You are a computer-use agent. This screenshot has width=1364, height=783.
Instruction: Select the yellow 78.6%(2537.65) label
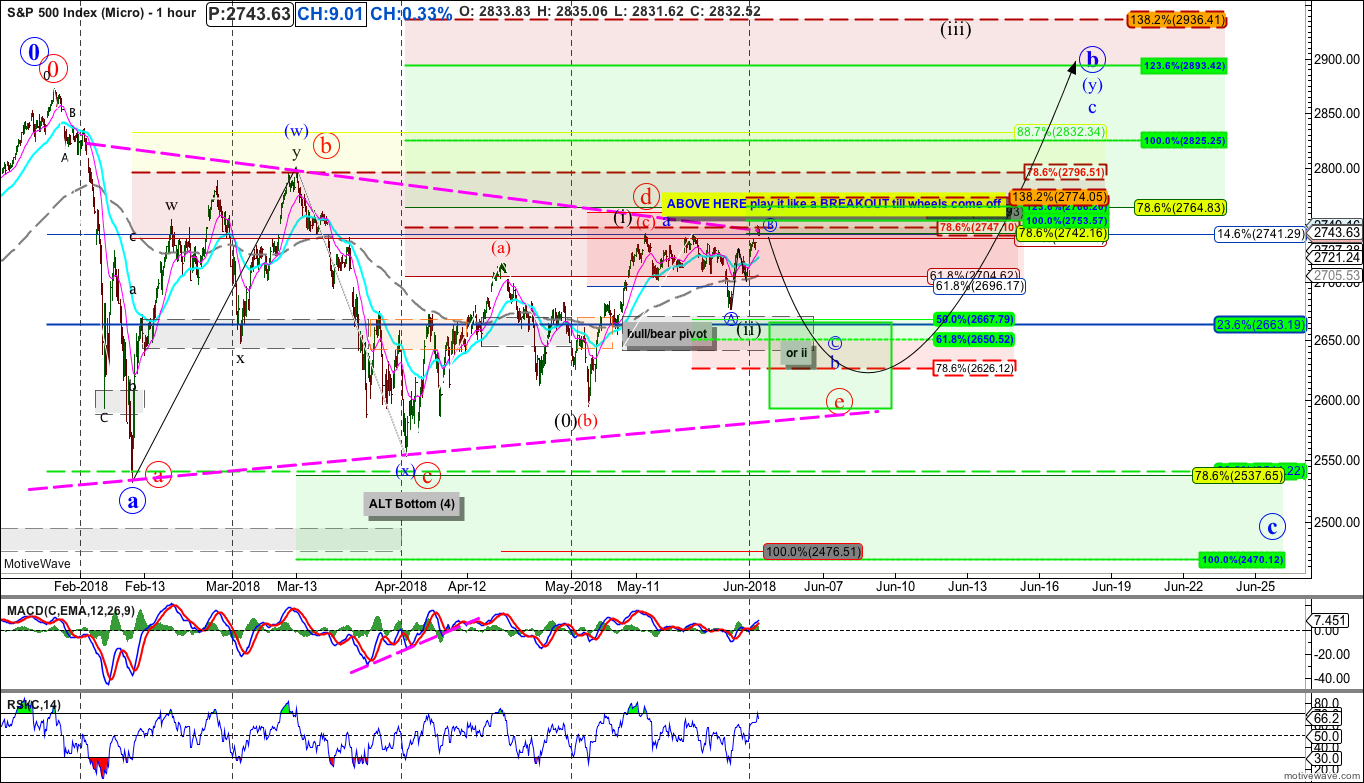[1240, 476]
